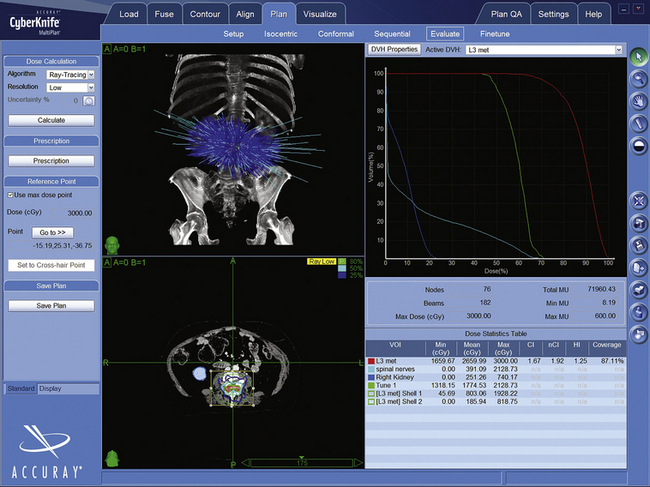Click the green head orientation icon in 3D view
This screenshot has width=650, height=487.
(x=112, y=243)
